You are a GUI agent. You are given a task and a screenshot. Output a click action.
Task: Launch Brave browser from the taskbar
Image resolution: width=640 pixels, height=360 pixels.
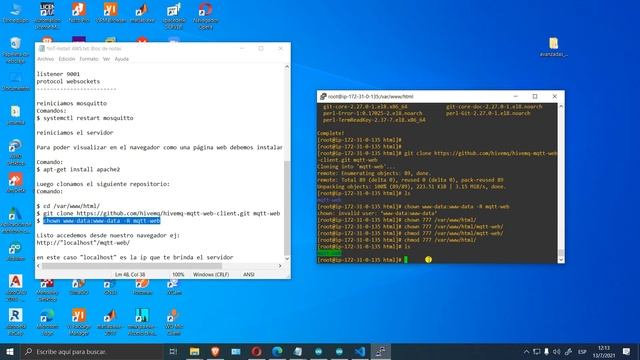coord(215,351)
